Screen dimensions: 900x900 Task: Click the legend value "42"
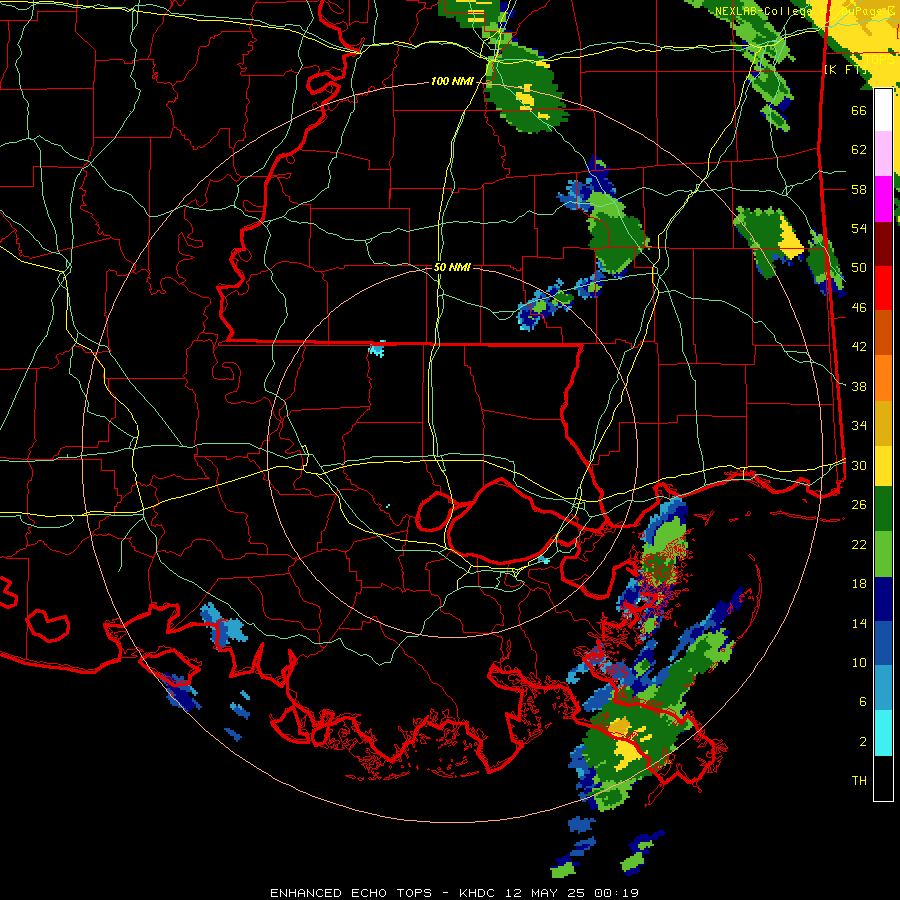[859, 347]
